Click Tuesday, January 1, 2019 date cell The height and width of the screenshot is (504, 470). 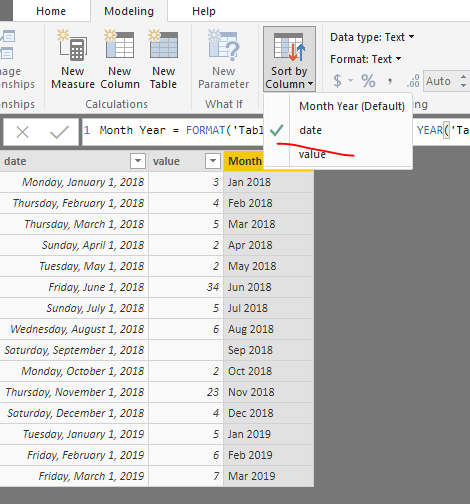pyautogui.click(x=74, y=434)
